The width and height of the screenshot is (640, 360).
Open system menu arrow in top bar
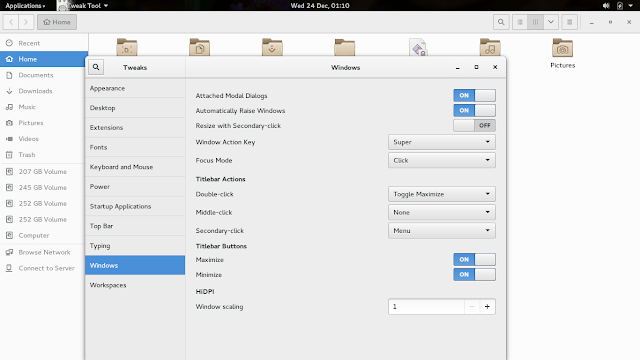coord(631,5)
